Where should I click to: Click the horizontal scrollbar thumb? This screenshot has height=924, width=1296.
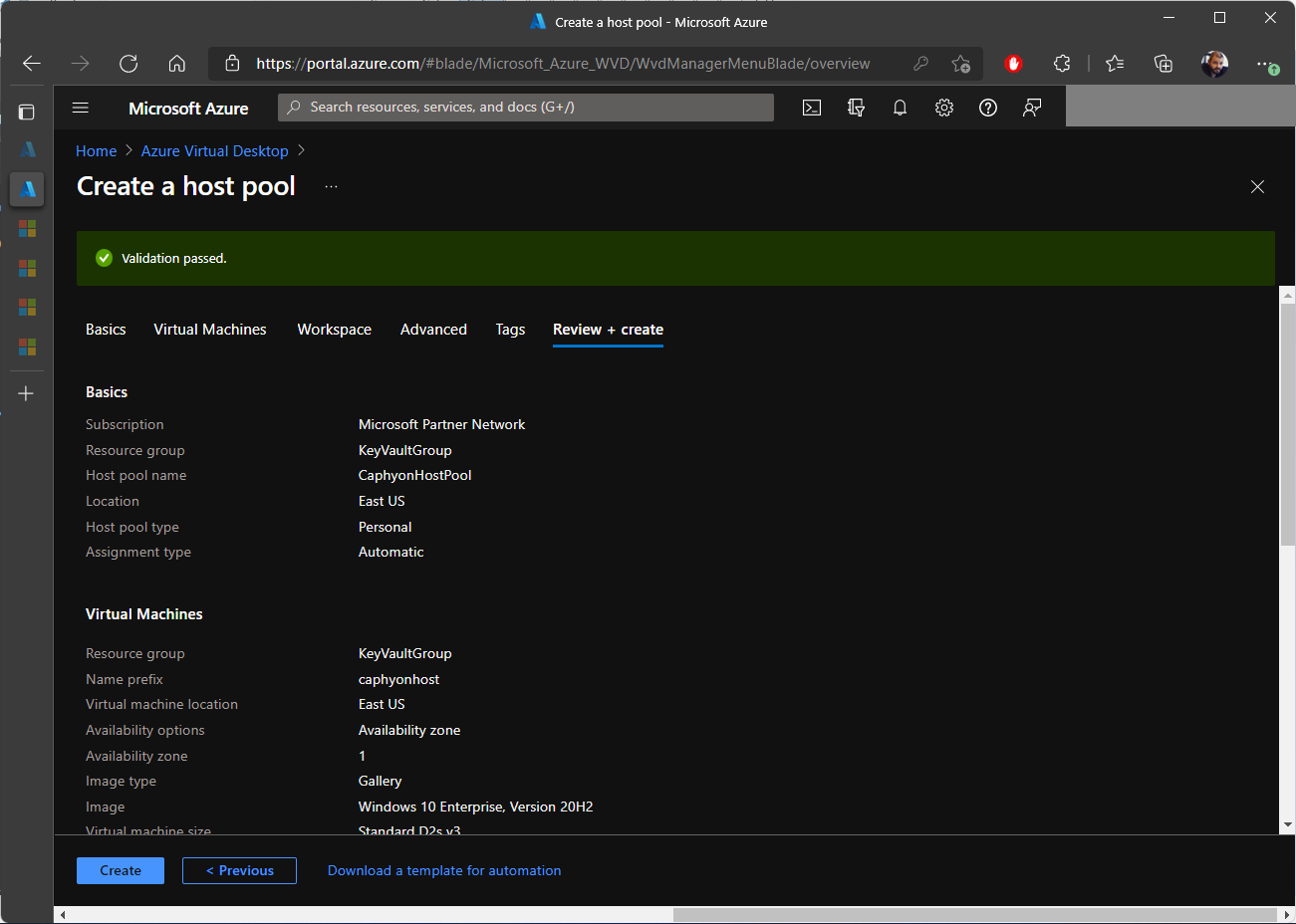[x=975, y=915]
